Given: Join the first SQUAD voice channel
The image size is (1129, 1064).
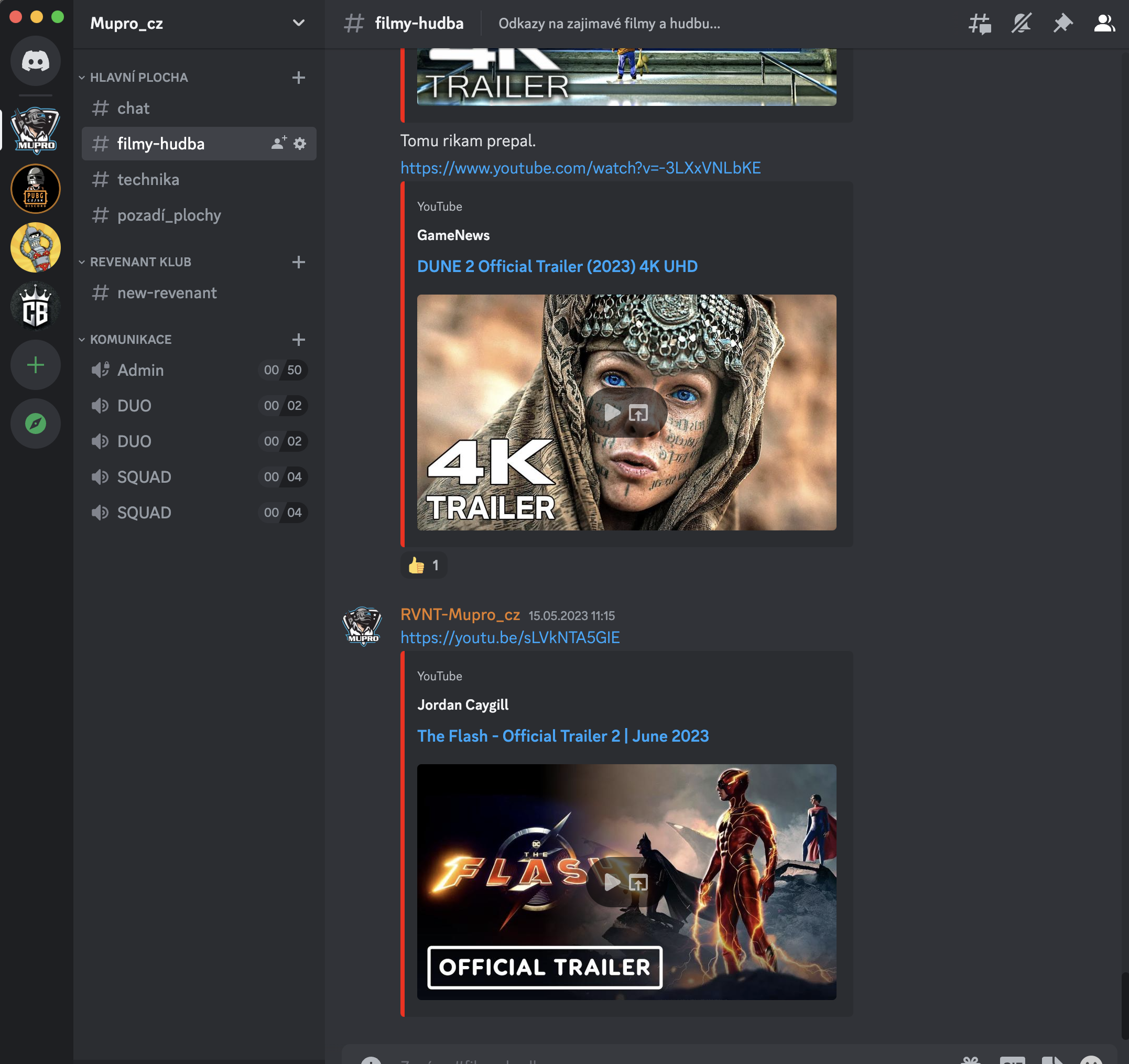Looking at the screenshot, I should point(199,477).
